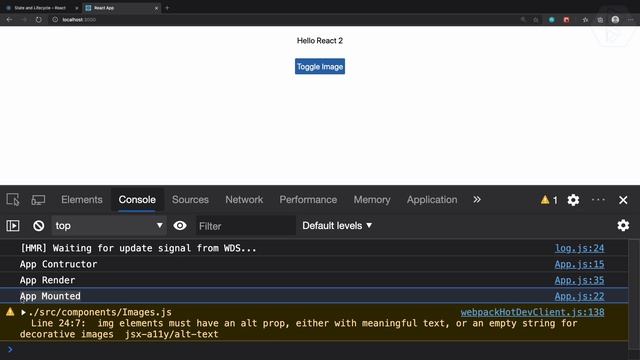Activate the inspect element picker tool

[13, 200]
